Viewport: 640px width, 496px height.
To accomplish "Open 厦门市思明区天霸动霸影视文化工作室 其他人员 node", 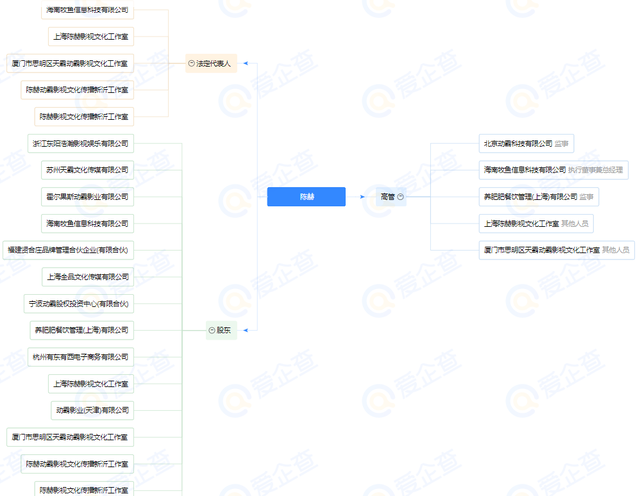I will (x=557, y=250).
